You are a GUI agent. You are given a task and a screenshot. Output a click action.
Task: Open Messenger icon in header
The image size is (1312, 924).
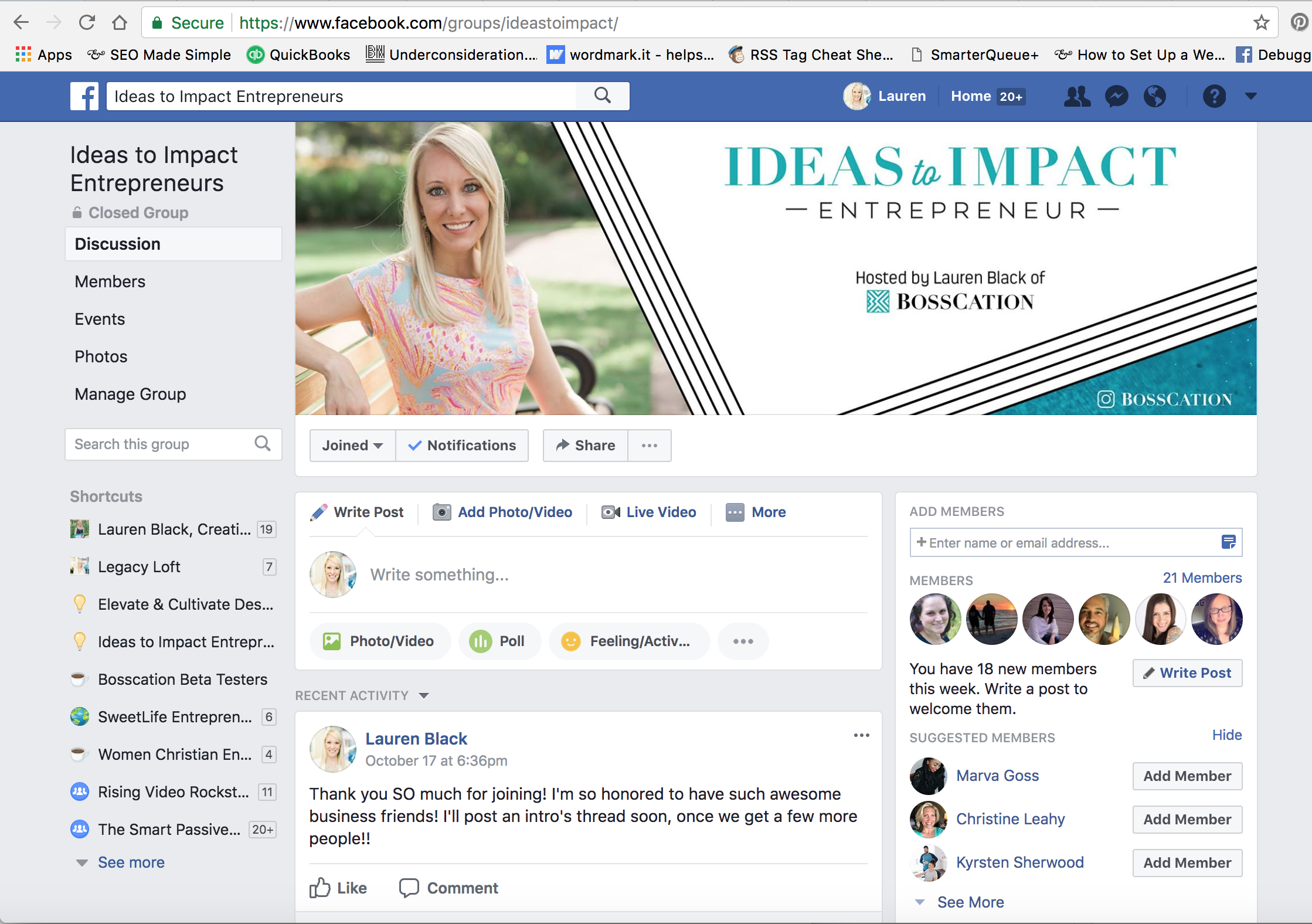point(1116,96)
